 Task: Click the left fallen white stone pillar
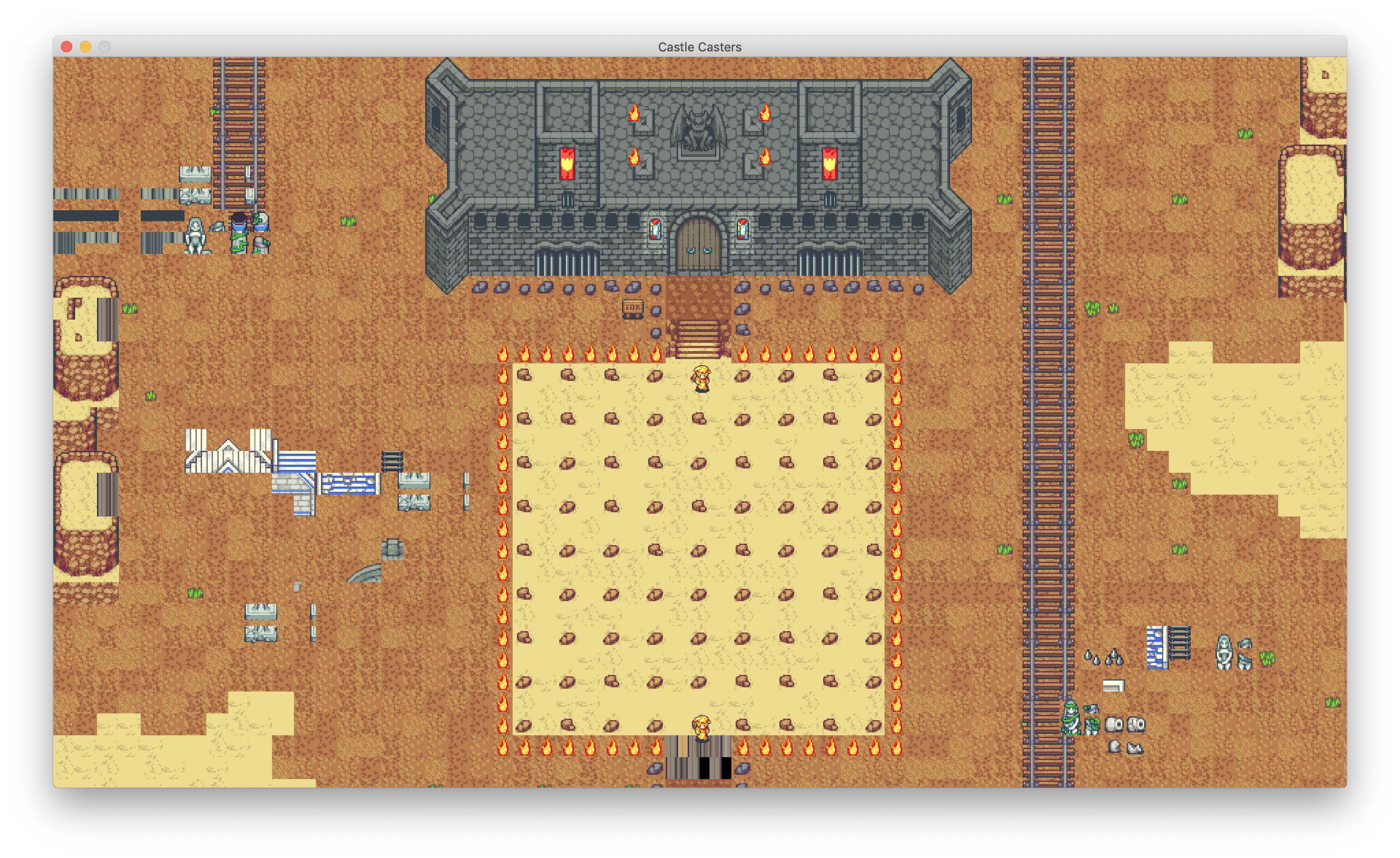(1114, 724)
